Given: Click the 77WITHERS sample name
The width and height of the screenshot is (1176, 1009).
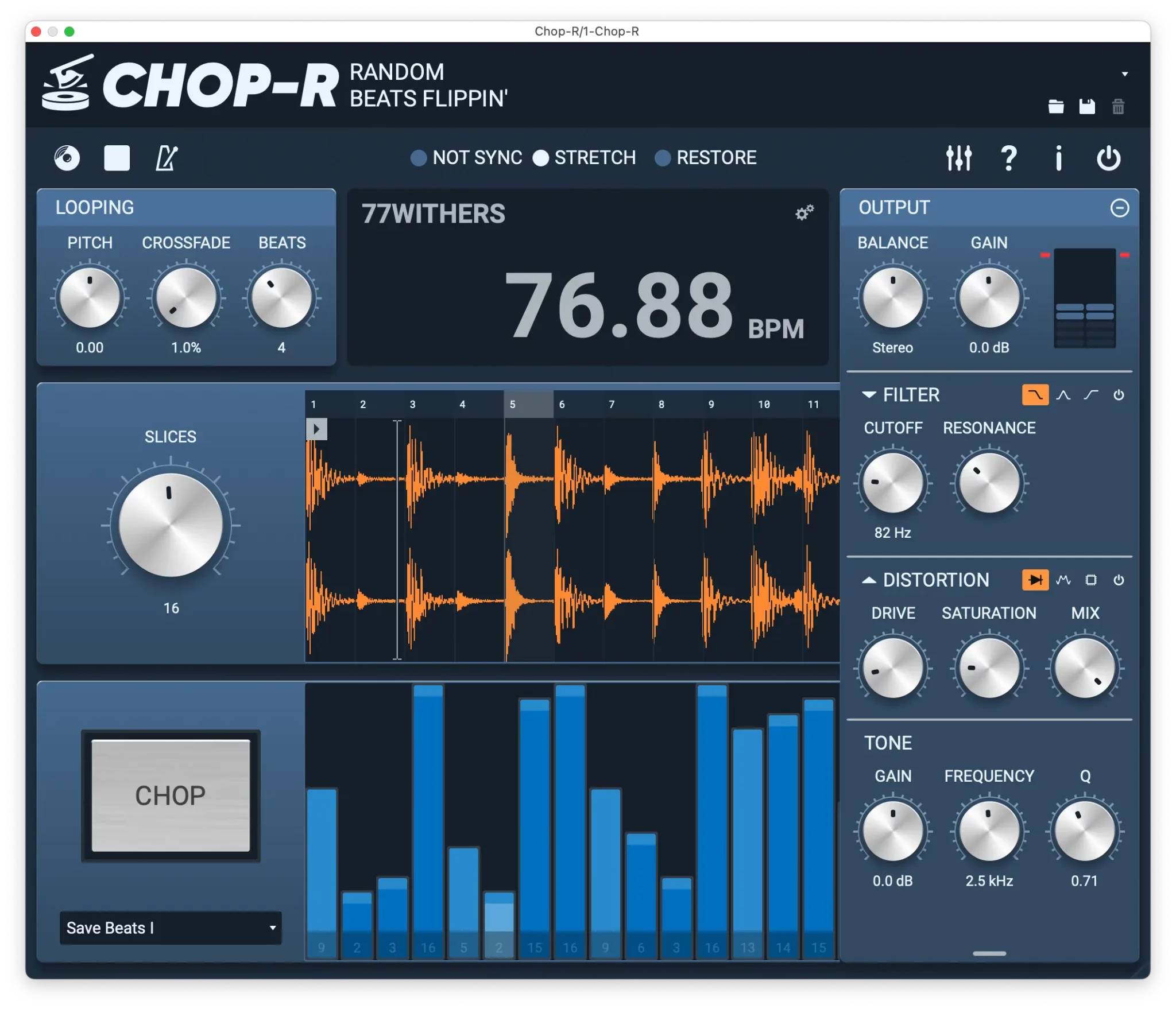Looking at the screenshot, I should (434, 214).
